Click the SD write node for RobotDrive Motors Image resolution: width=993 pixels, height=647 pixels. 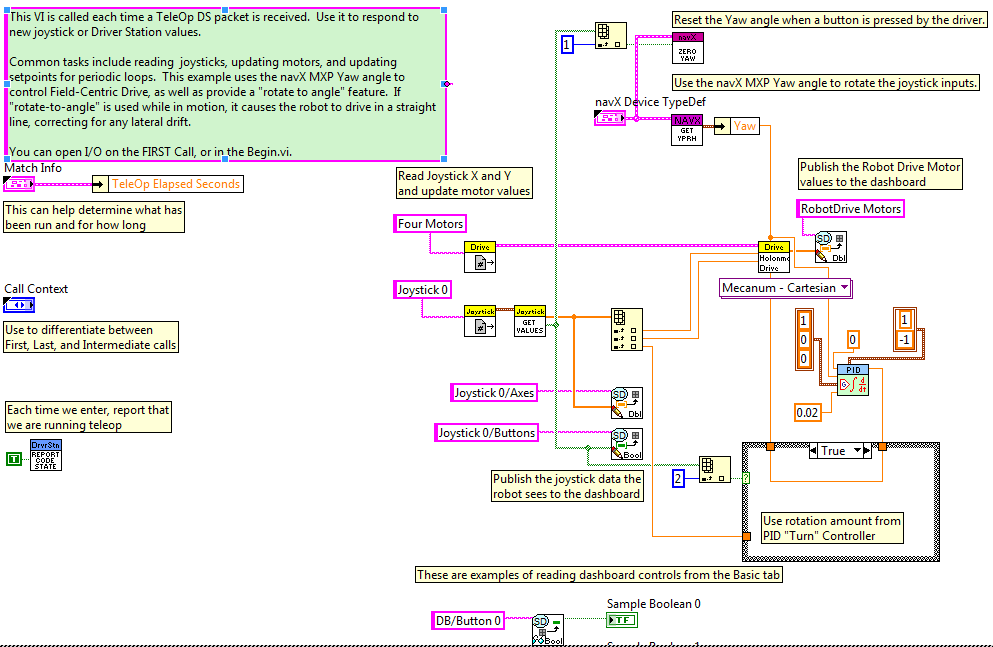(830, 246)
